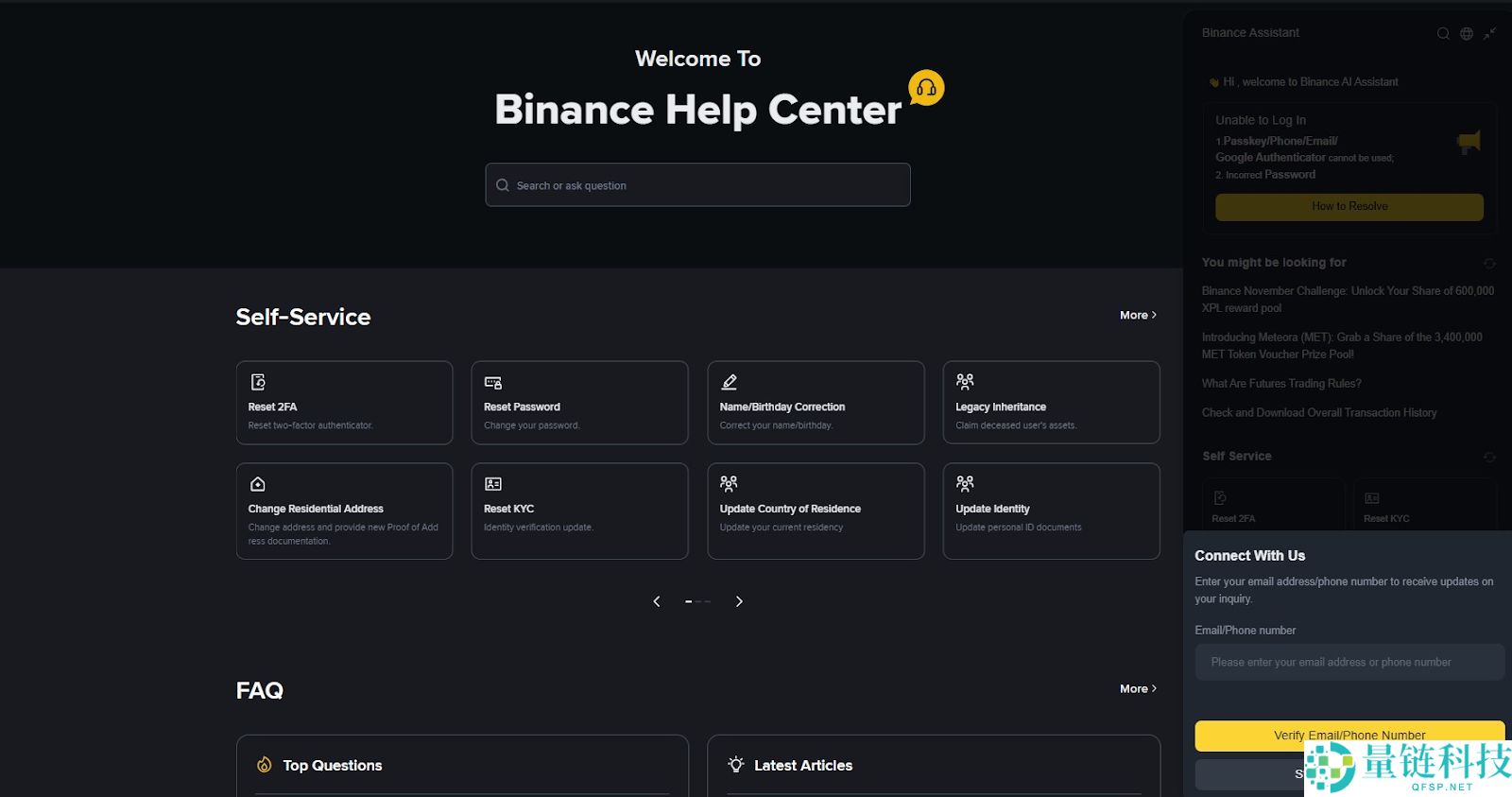Screen dimensions: 1512x797
Task: Click the Reset Password keyboard icon
Action: click(492, 382)
